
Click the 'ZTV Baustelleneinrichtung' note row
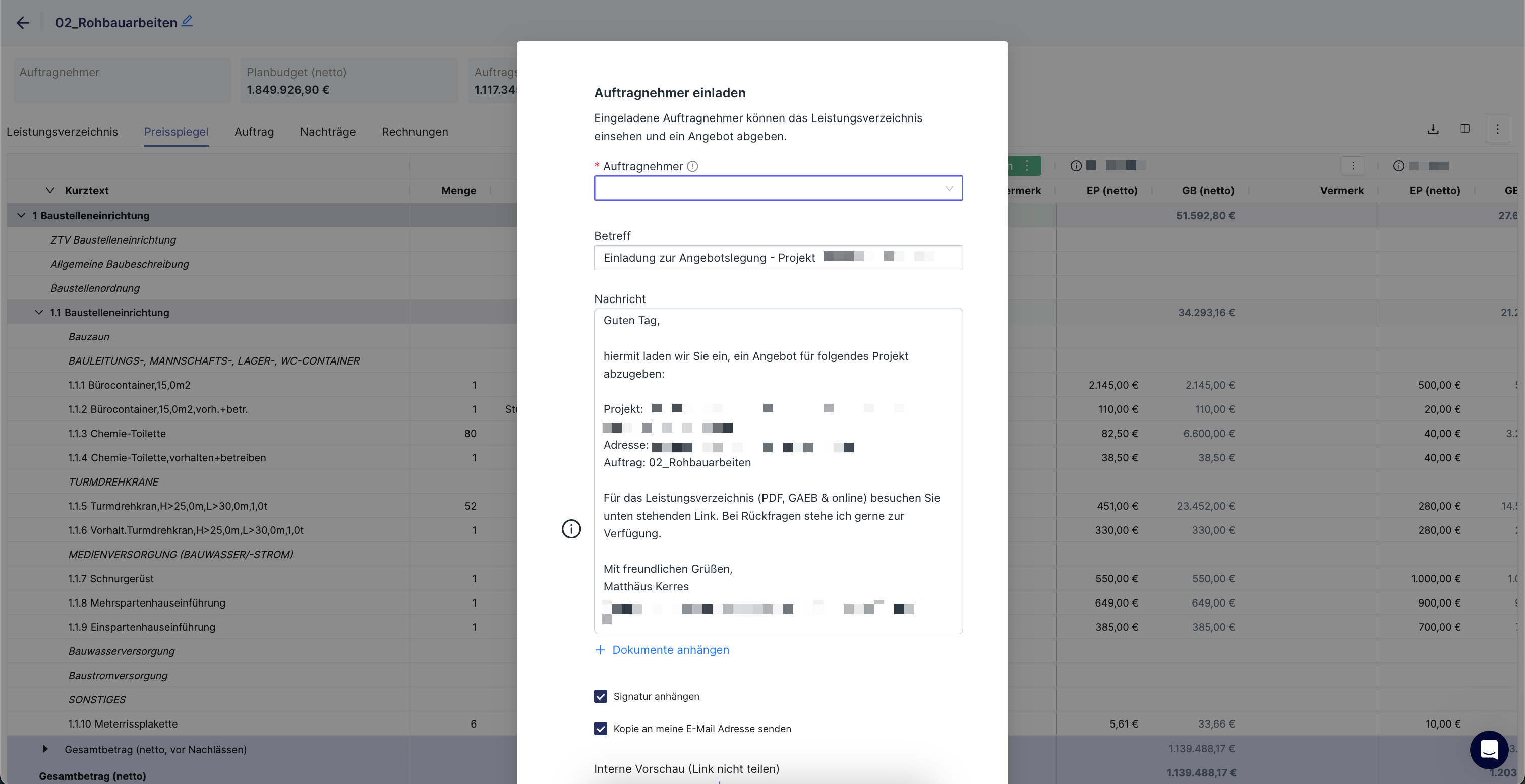pyautogui.click(x=262, y=239)
